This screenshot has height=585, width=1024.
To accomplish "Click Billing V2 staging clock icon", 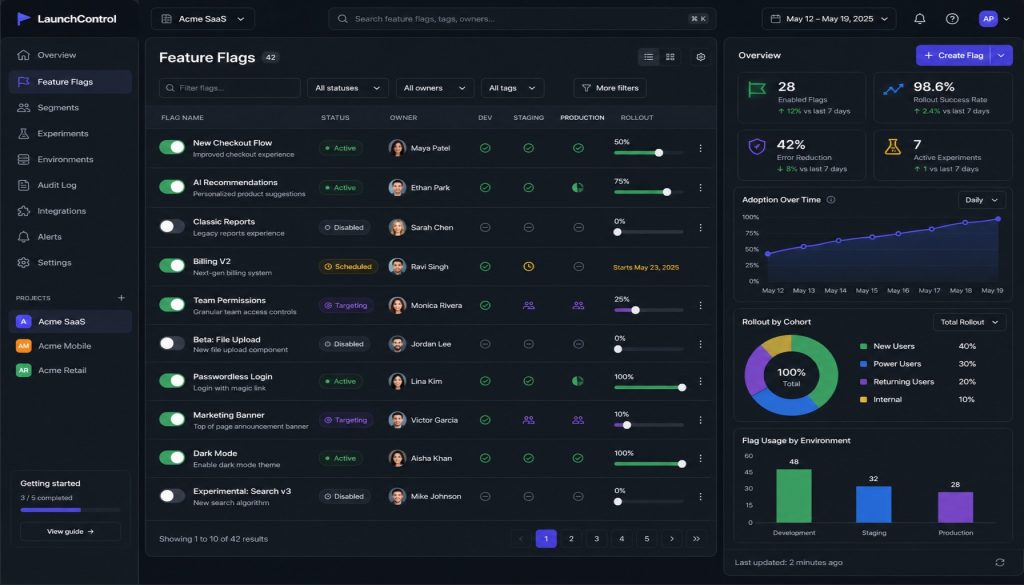I will point(528,266).
